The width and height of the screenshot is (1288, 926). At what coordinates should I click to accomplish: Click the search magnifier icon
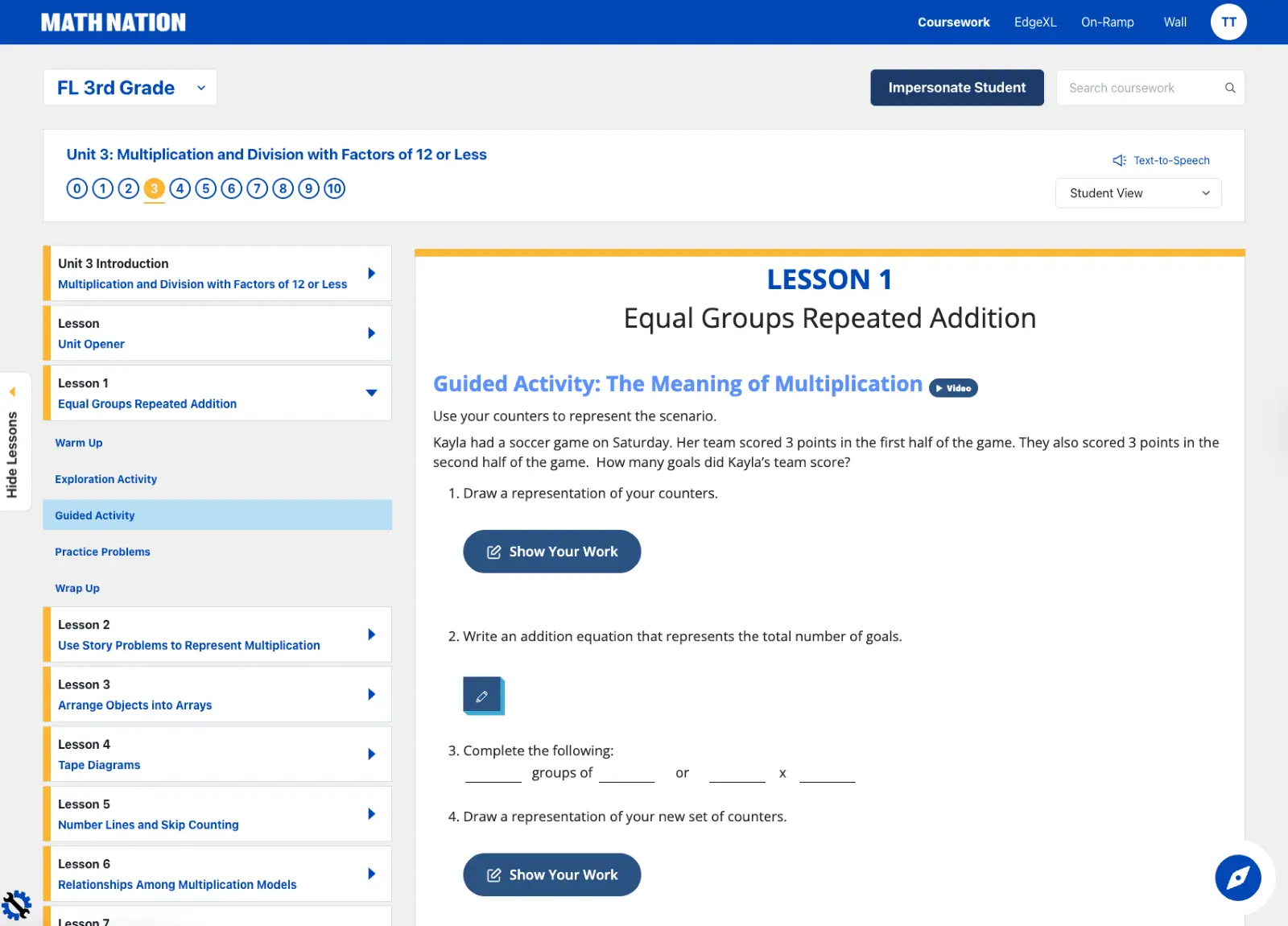[1229, 88]
